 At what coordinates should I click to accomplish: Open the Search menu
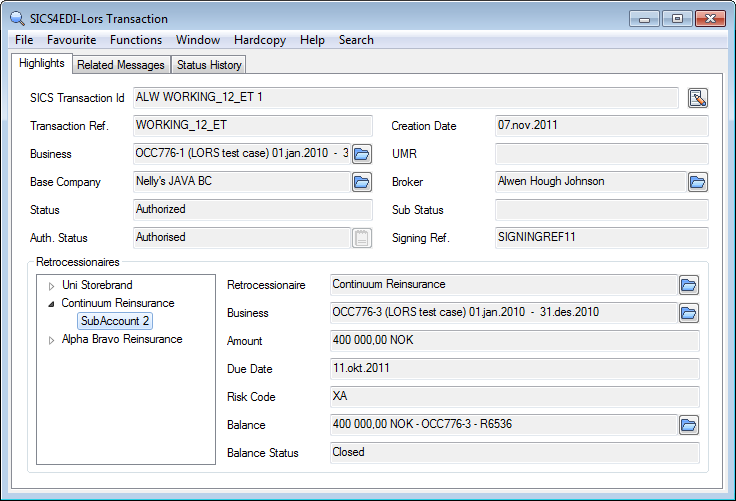tap(356, 40)
